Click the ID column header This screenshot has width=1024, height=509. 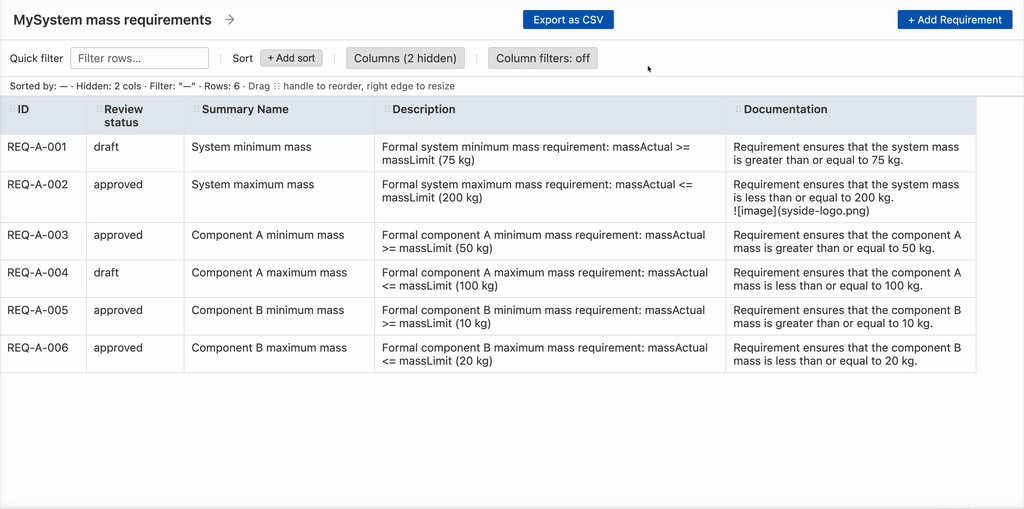pyautogui.click(x=43, y=116)
